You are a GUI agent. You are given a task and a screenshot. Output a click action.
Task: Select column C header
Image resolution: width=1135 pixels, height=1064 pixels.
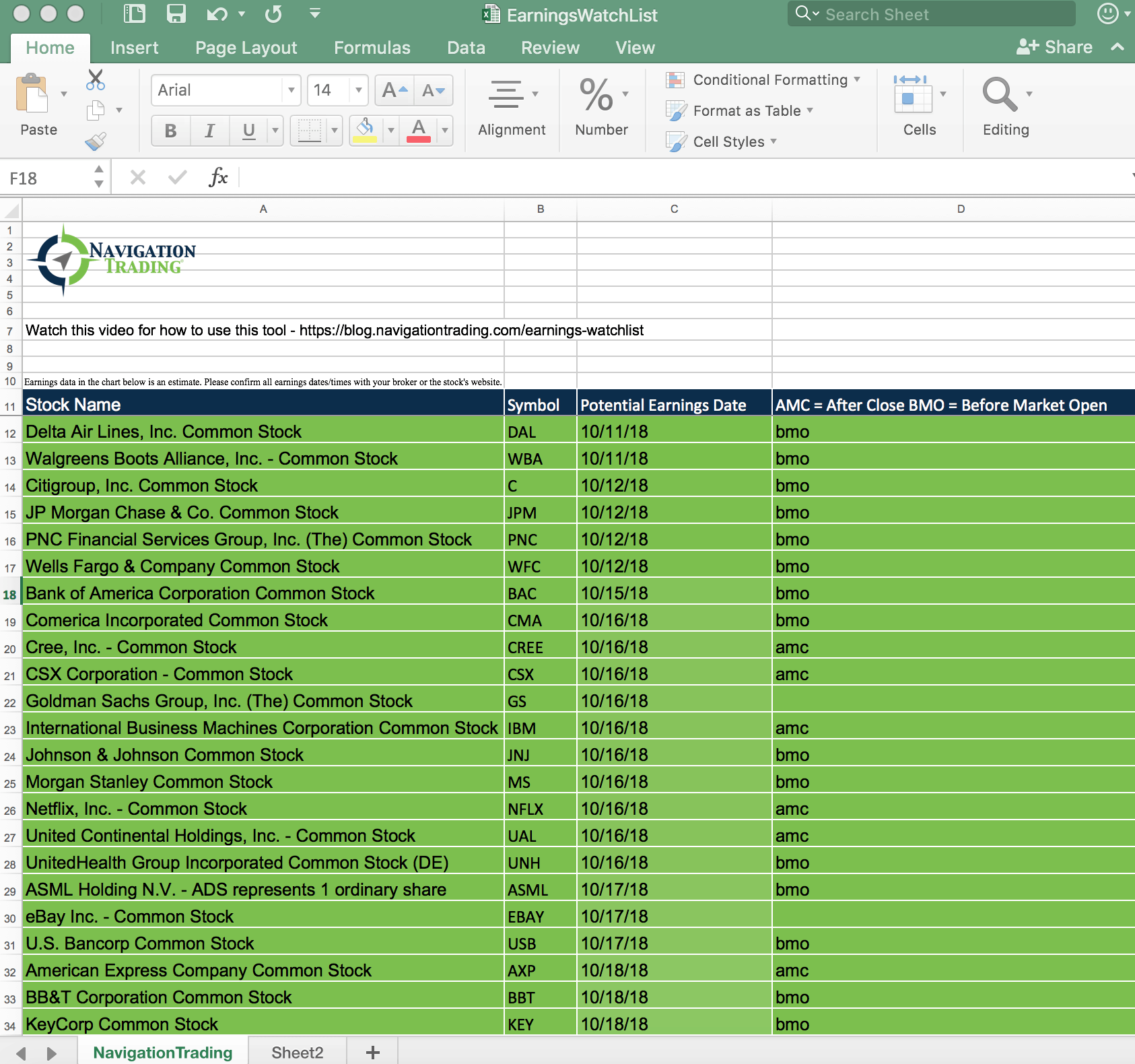[x=674, y=209]
